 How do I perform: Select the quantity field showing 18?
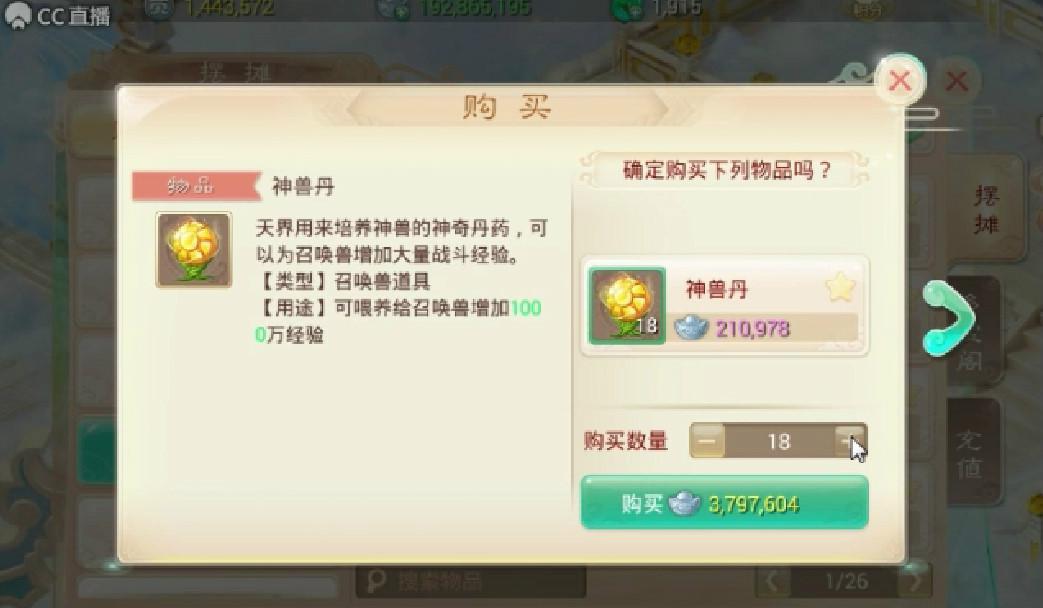click(778, 440)
